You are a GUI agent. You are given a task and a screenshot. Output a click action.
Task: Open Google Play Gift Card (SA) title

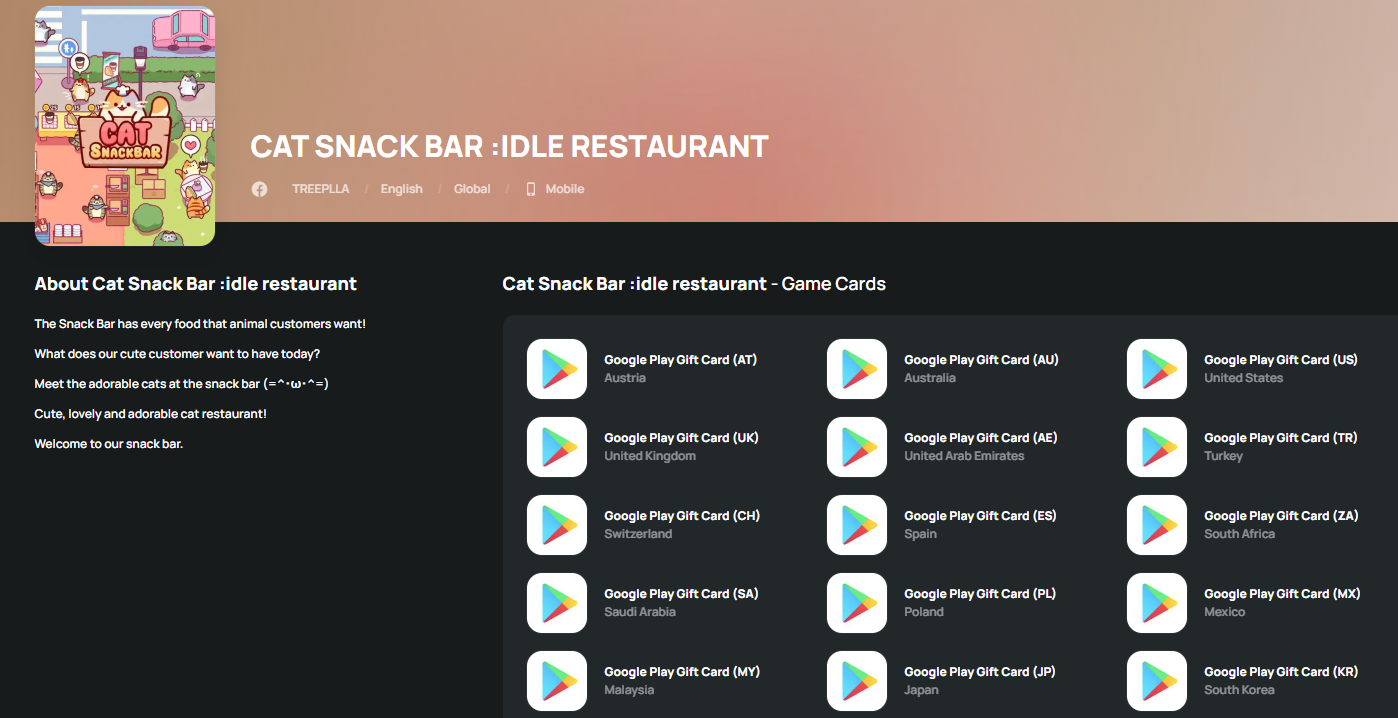681,594
